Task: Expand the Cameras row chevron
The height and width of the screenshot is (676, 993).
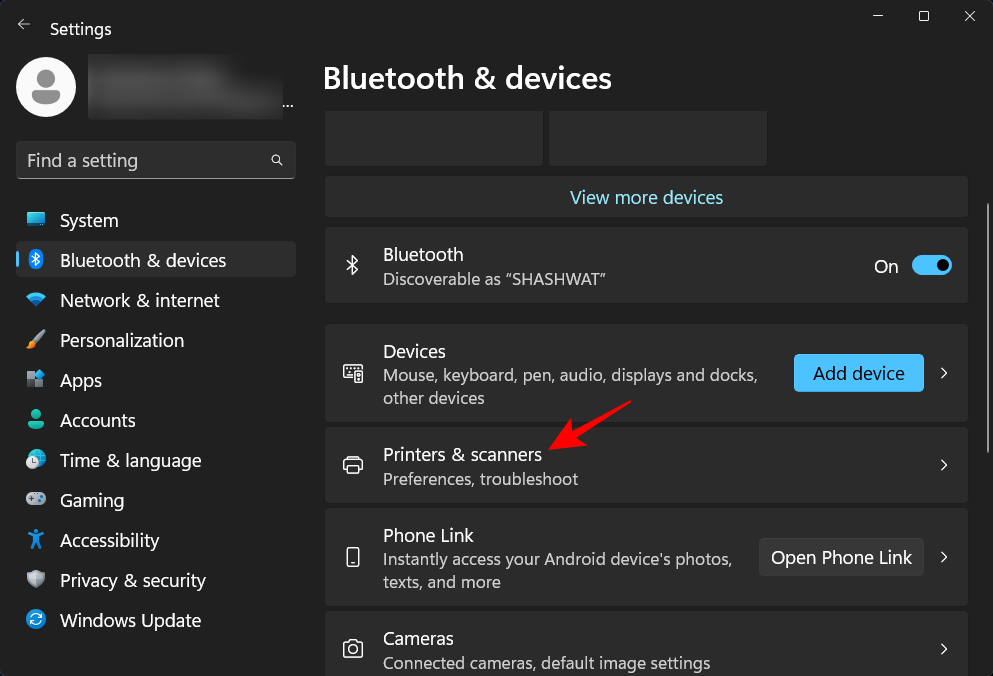Action: click(943, 649)
